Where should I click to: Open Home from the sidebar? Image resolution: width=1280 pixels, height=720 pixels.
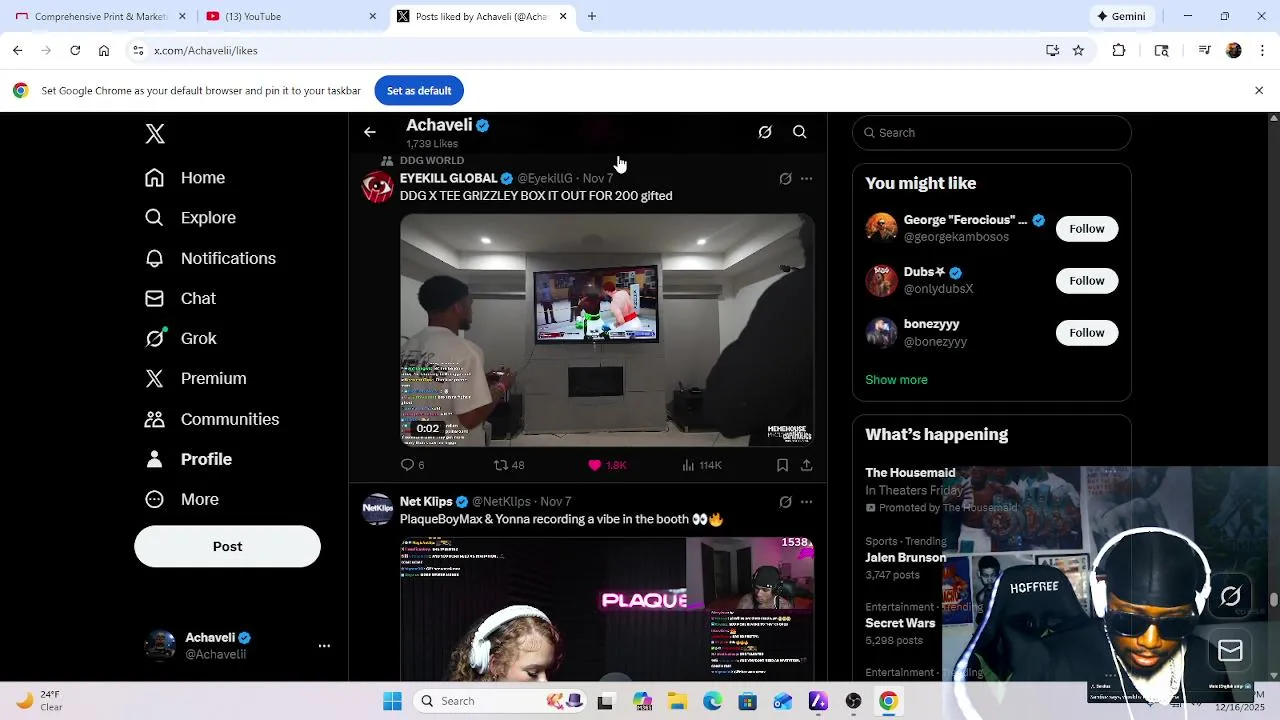click(x=185, y=178)
